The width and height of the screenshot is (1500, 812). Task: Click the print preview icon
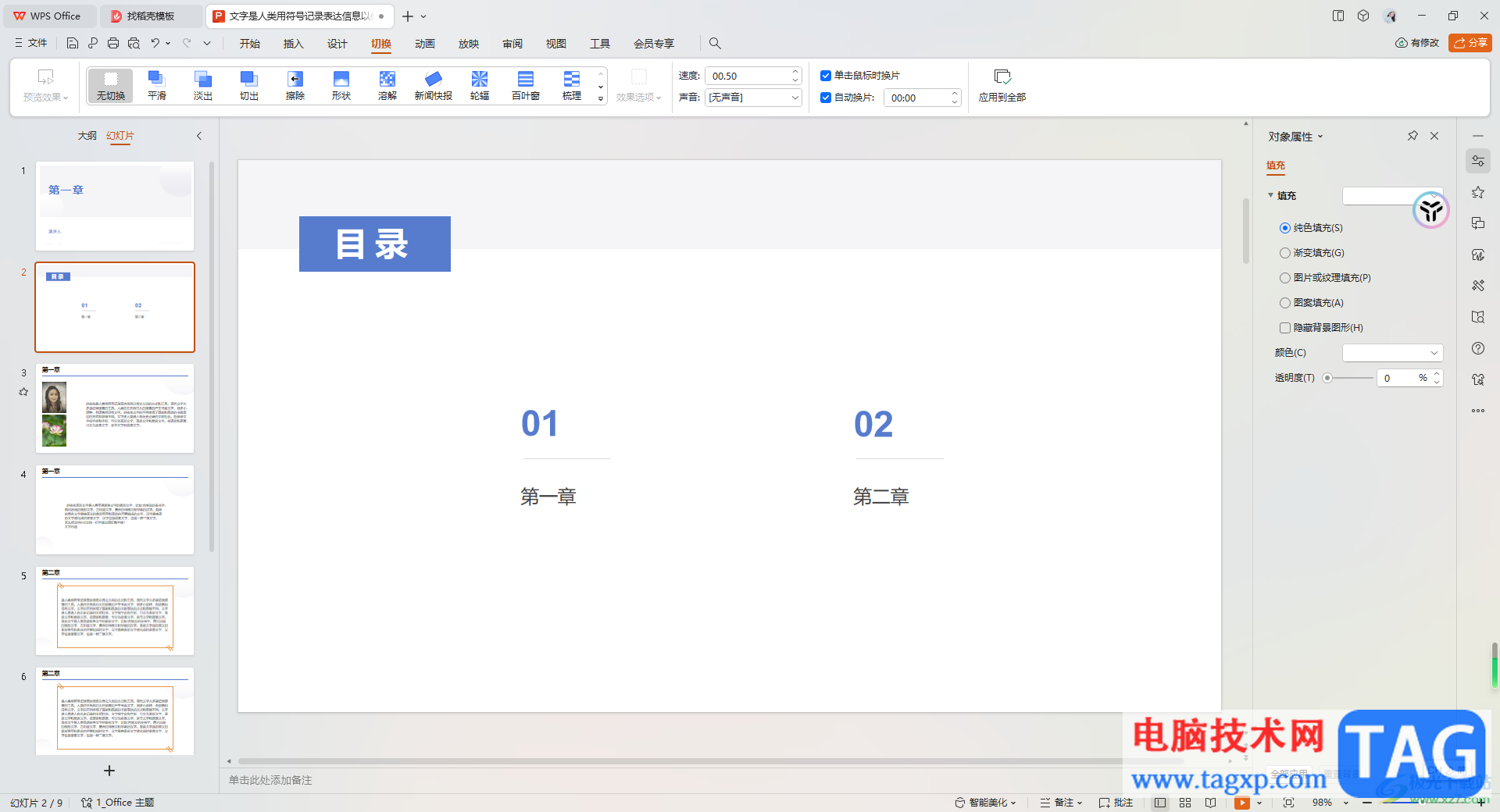pos(134,43)
